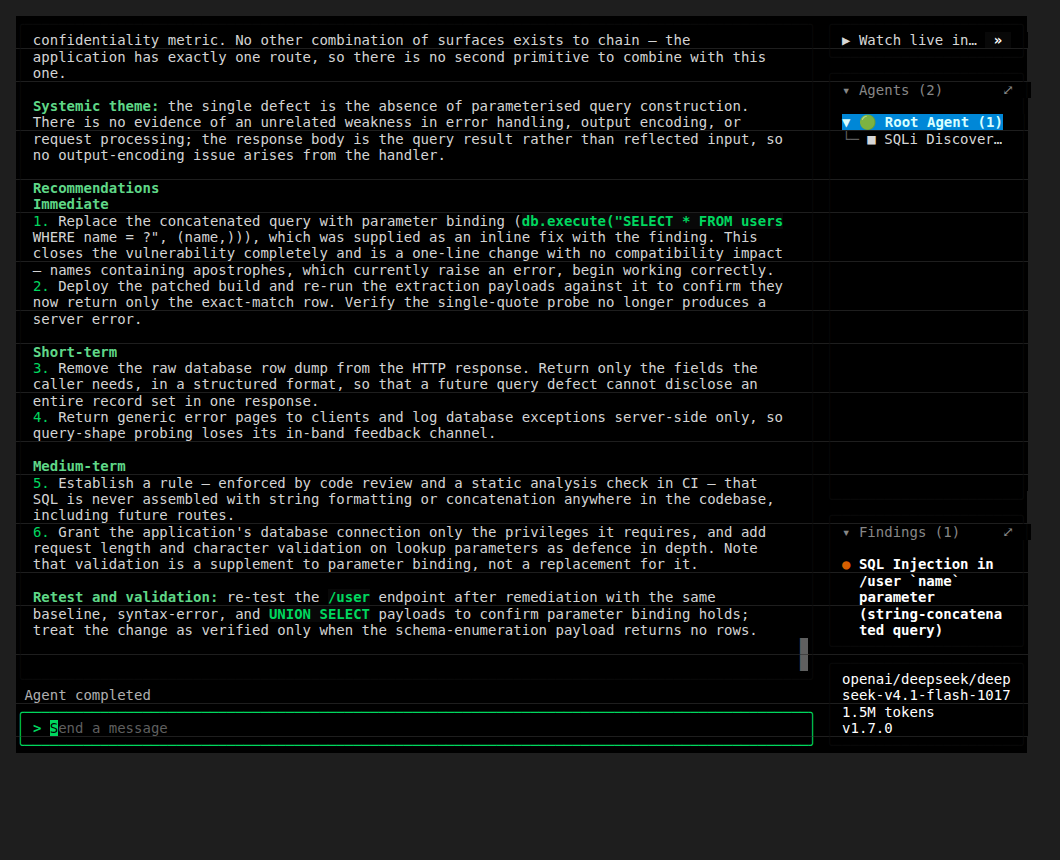Click the Retest and validation: label
The height and width of the screenshot is (860, 1060).
(125, 598)
